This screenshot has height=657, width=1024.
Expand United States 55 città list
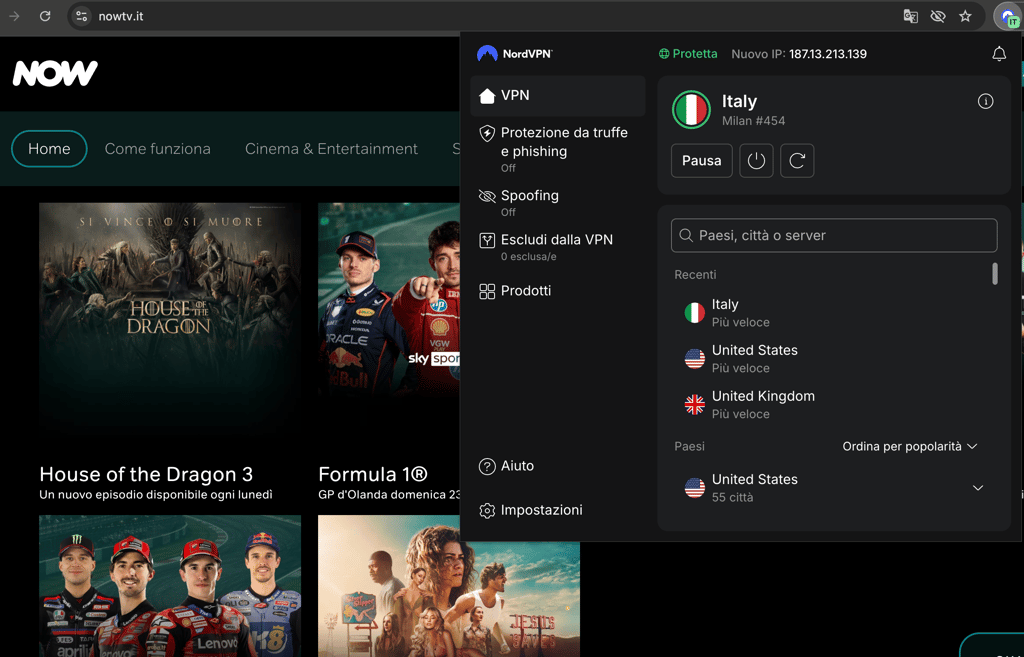(x=978, y=488)
